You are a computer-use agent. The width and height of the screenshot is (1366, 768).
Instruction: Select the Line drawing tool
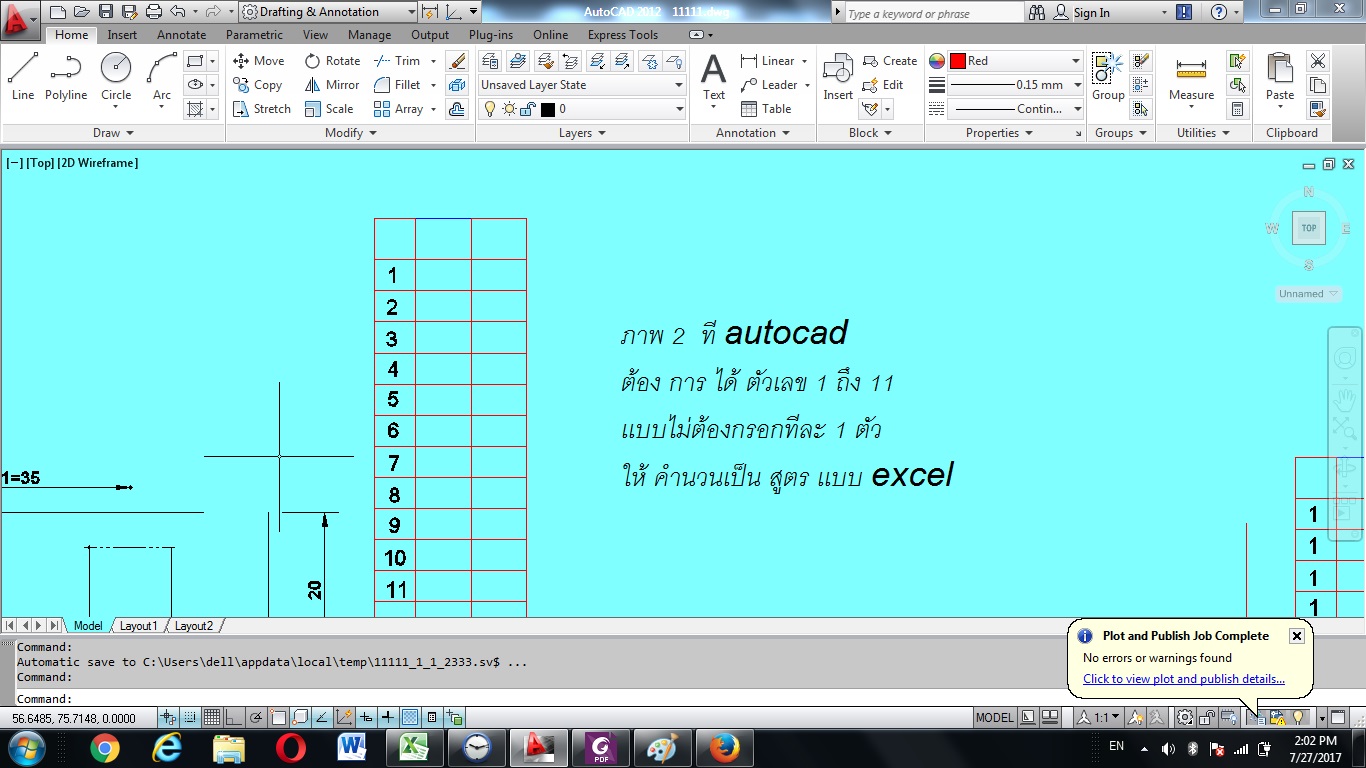point(23,76)
